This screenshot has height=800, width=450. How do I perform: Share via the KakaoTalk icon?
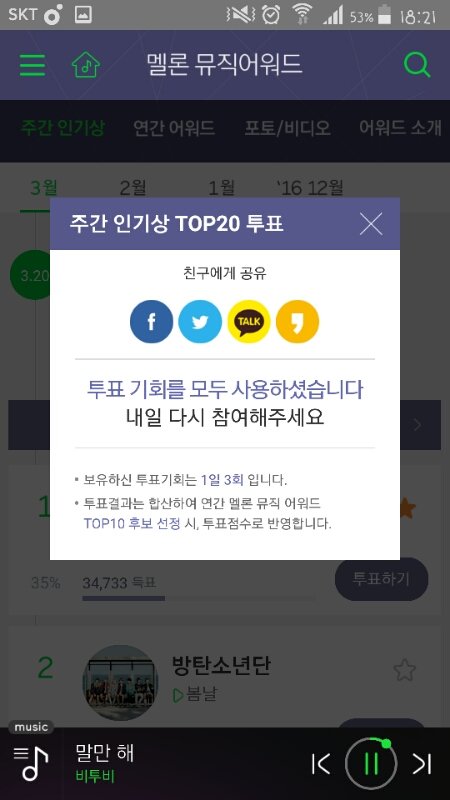pyautogui.click(x=248, y=321)
